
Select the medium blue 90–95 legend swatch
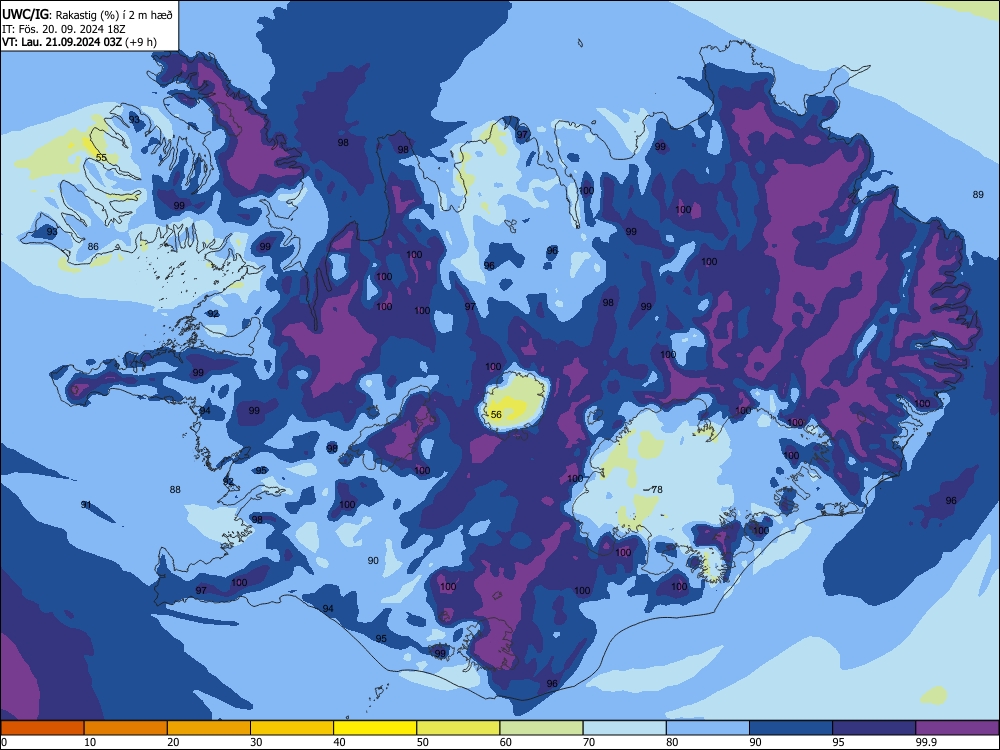pyautogui.click(x=791, y=728)
